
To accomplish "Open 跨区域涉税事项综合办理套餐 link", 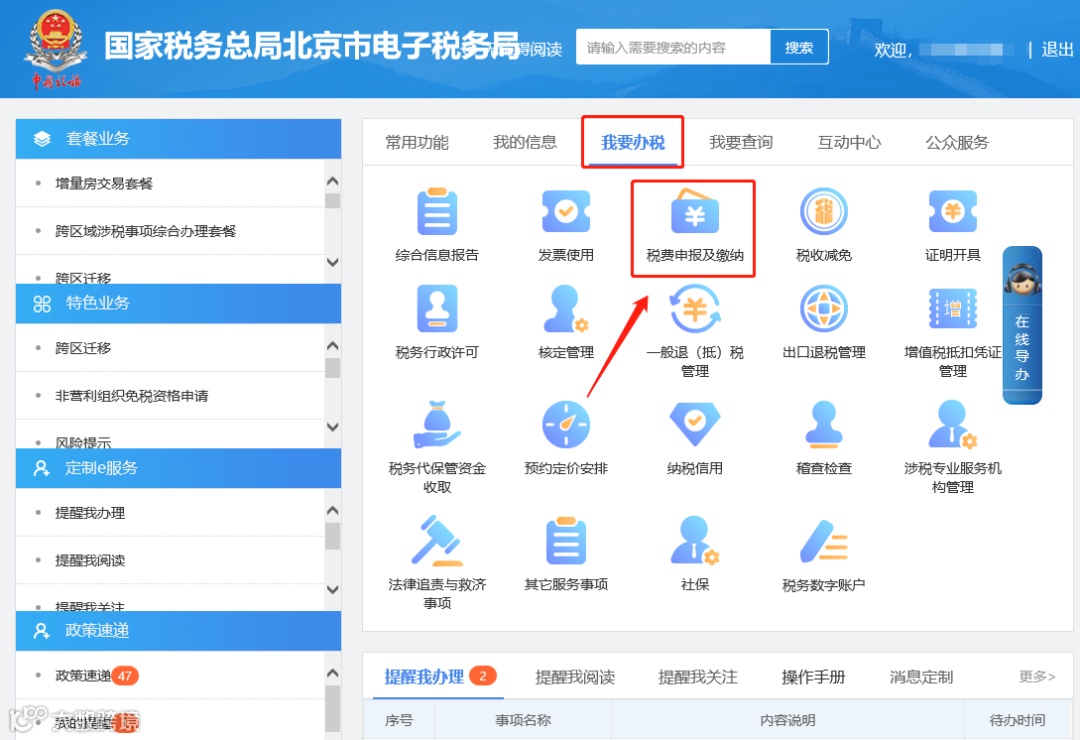I will pyautogui.click(x=145, y=231).
